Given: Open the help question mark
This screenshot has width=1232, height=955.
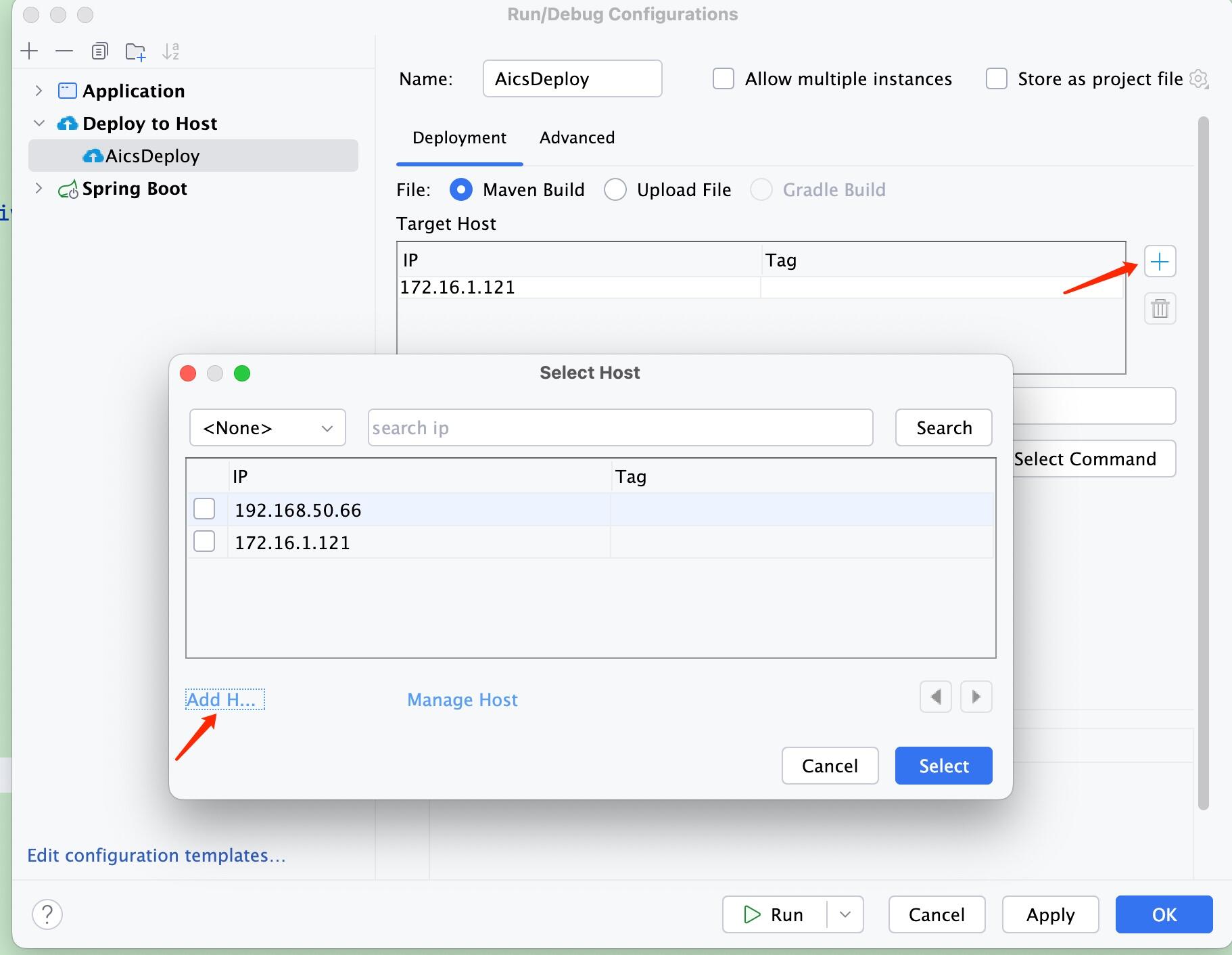Looking at the screenshot, I should [x=47, y=914].
